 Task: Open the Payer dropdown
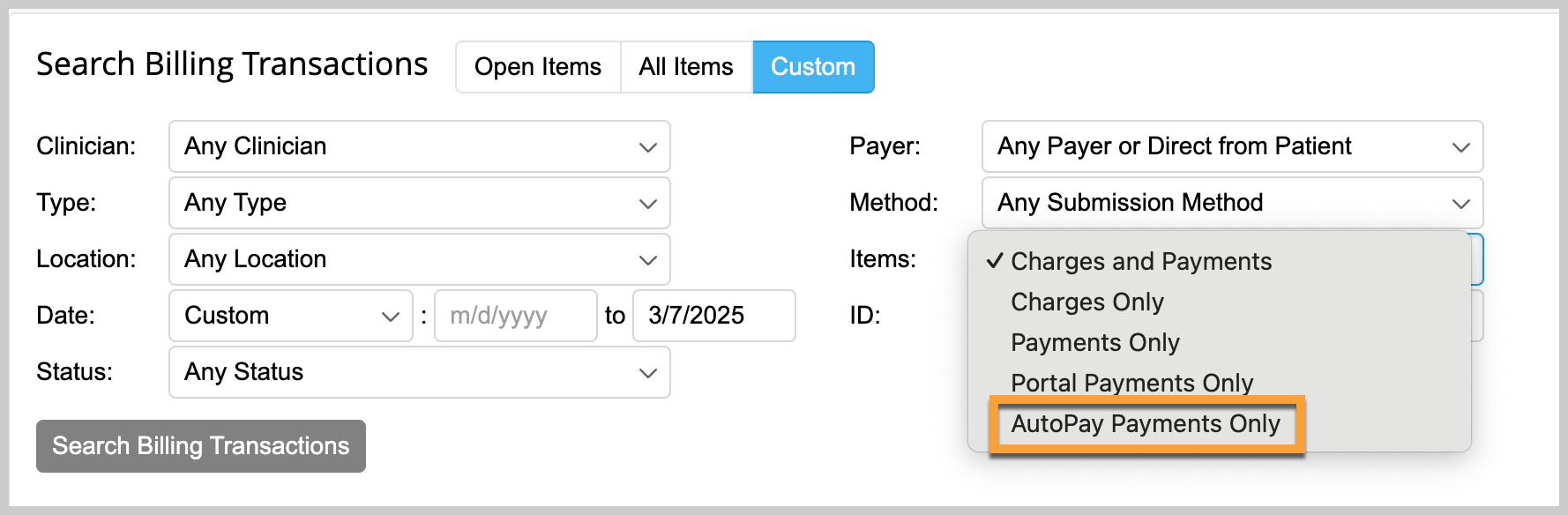click(1232, 146)
